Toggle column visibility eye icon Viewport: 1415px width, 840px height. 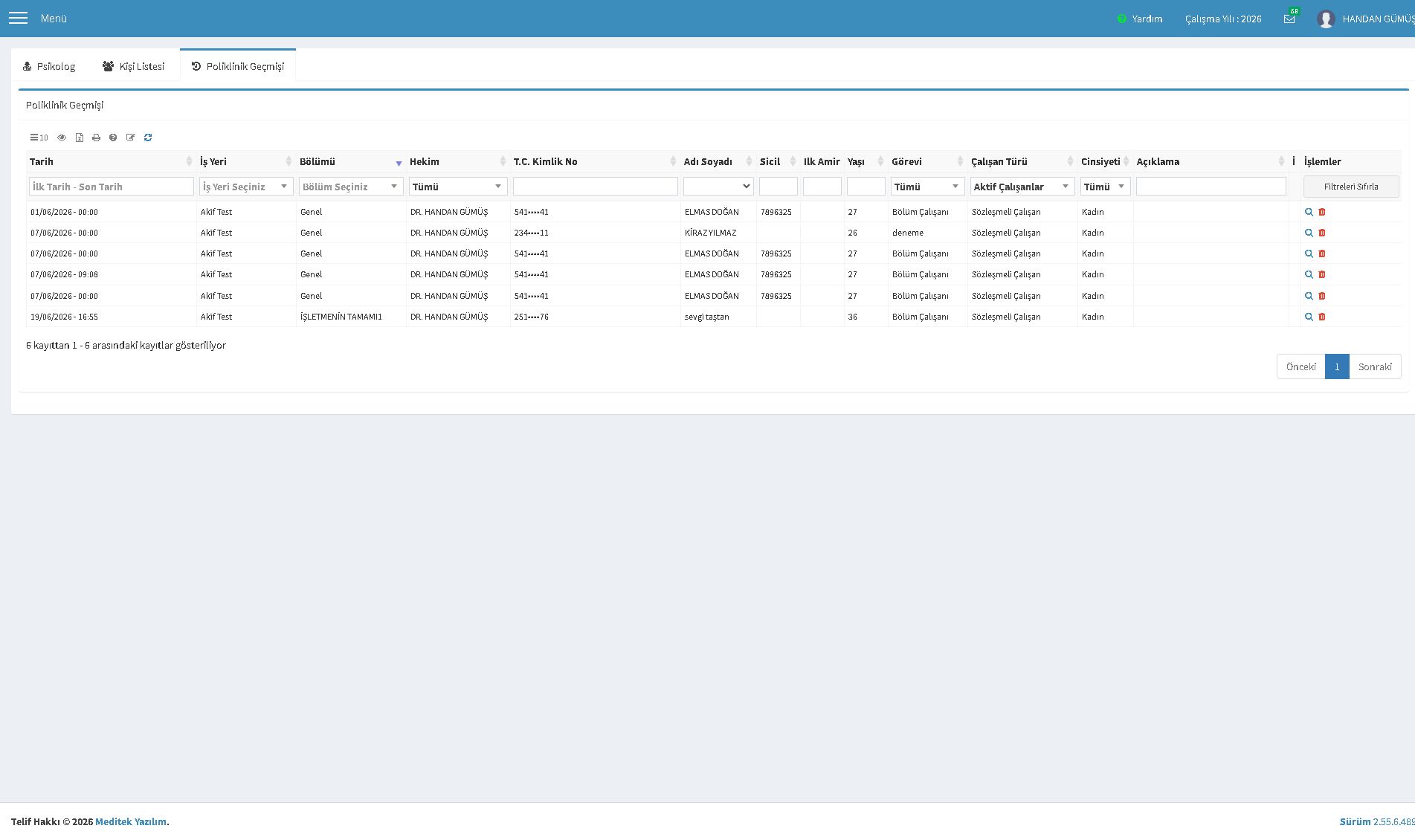tap(62, 138)
